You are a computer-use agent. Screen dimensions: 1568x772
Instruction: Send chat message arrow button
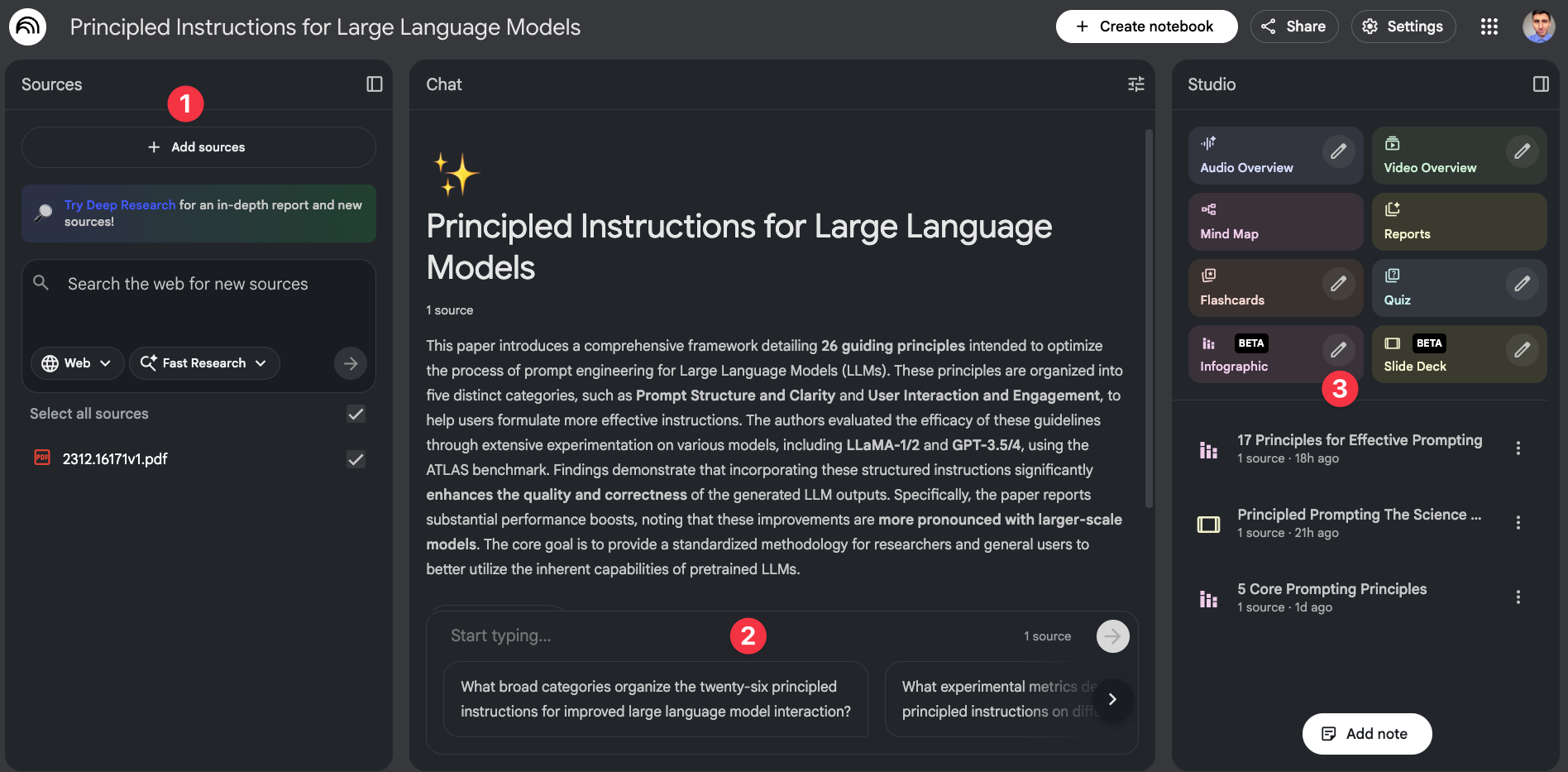click(1113, 636)
